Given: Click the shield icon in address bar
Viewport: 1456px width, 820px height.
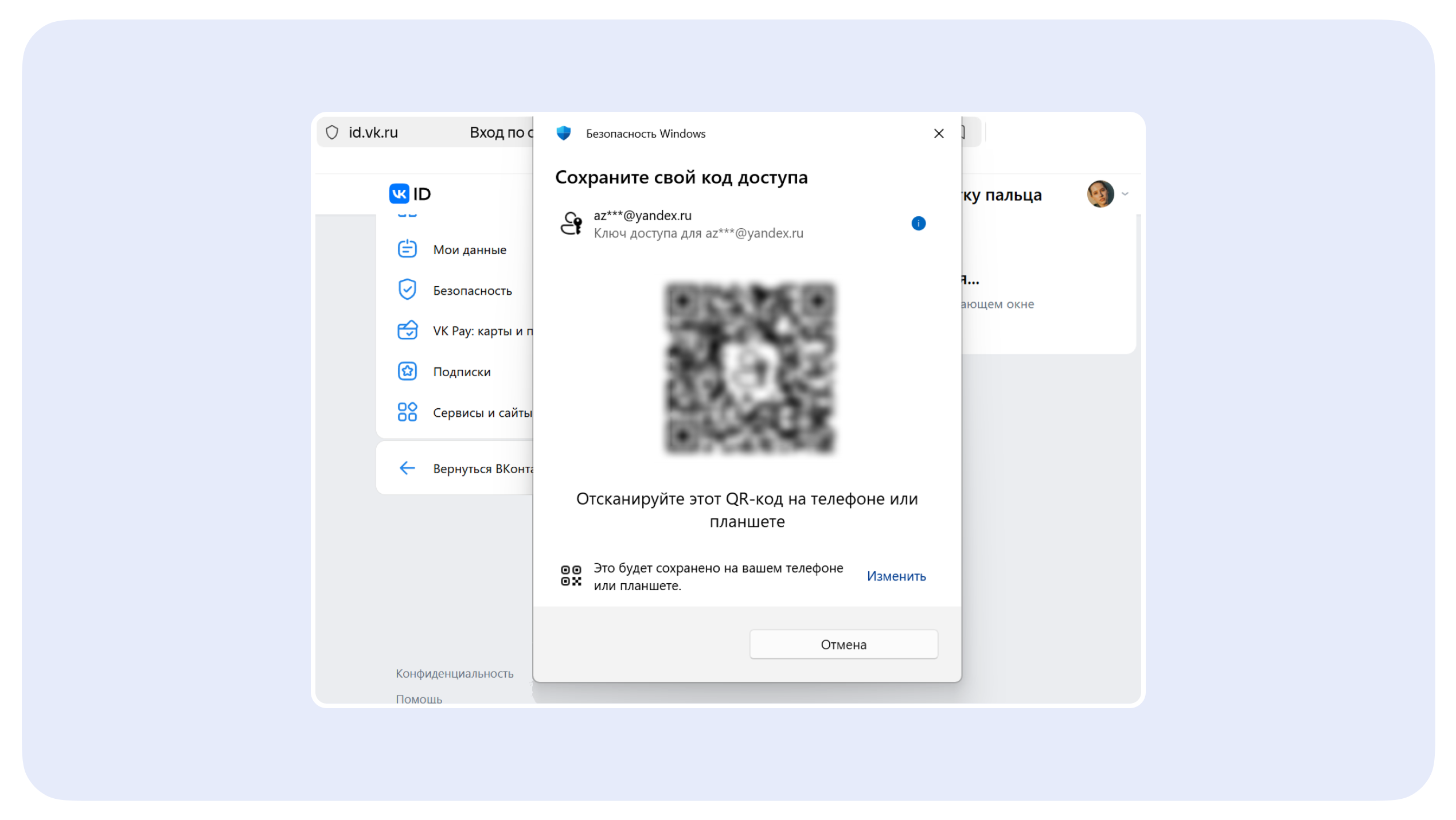Looking at the screenshot, I should 332,132.
